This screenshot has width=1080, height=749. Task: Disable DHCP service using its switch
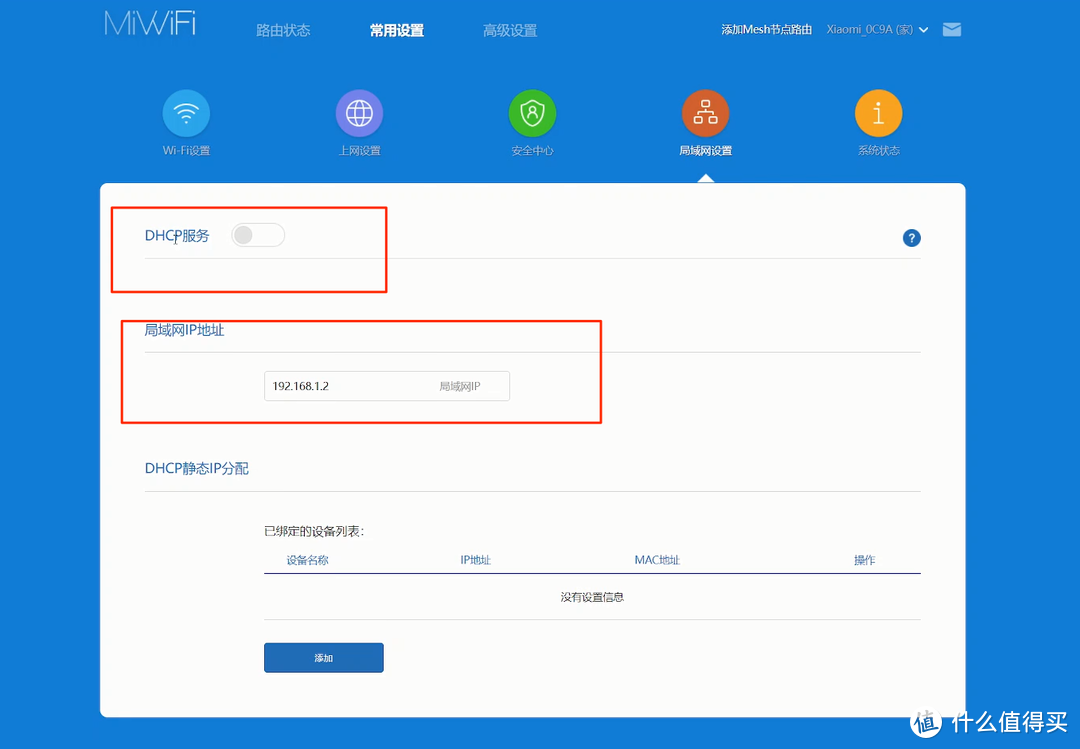[x=257, y=234]
